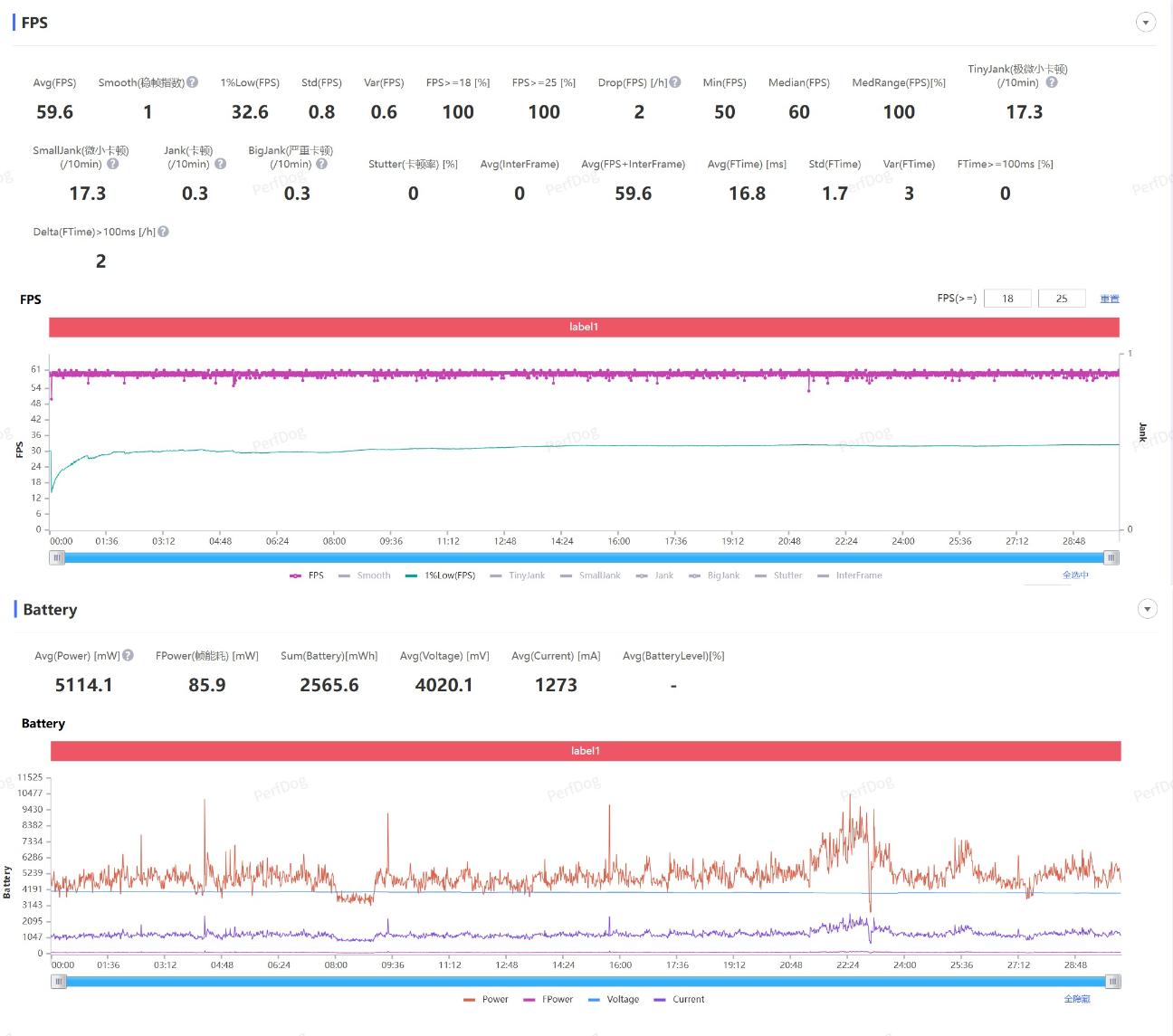Click help icon next to Avg(Power) [mW]
The height and width of the screenshot is (1036, 1173).
pyautogui.click(x=129, y=655)
